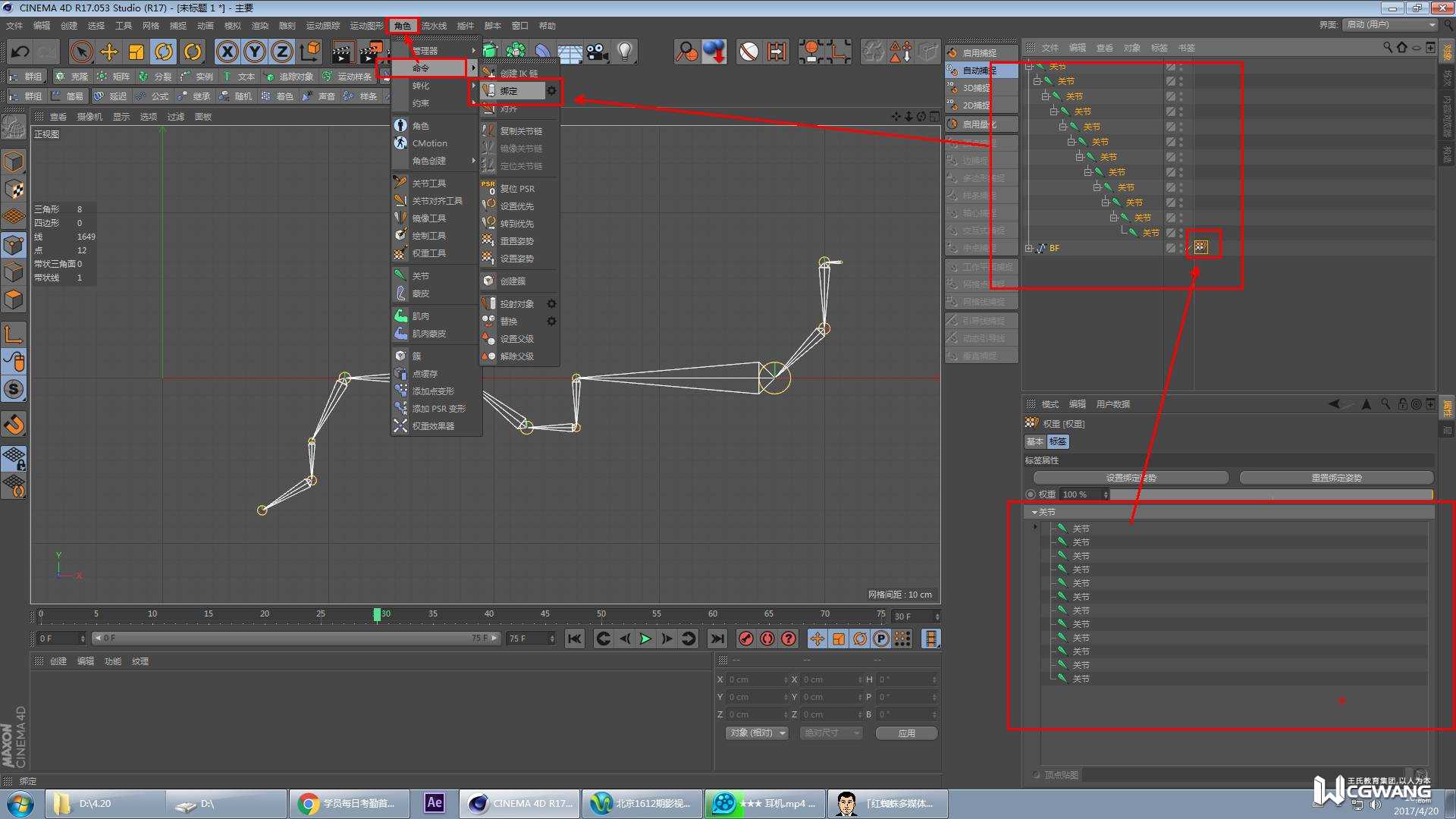
Task: Open the Chrome browser in taskbar
Action: [349, 803]
